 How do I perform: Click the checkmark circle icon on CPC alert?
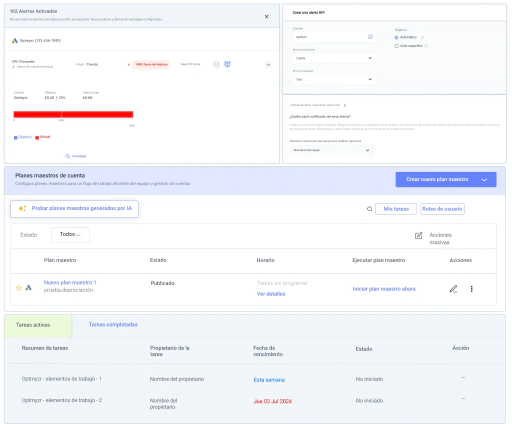[x=216, y=64]
